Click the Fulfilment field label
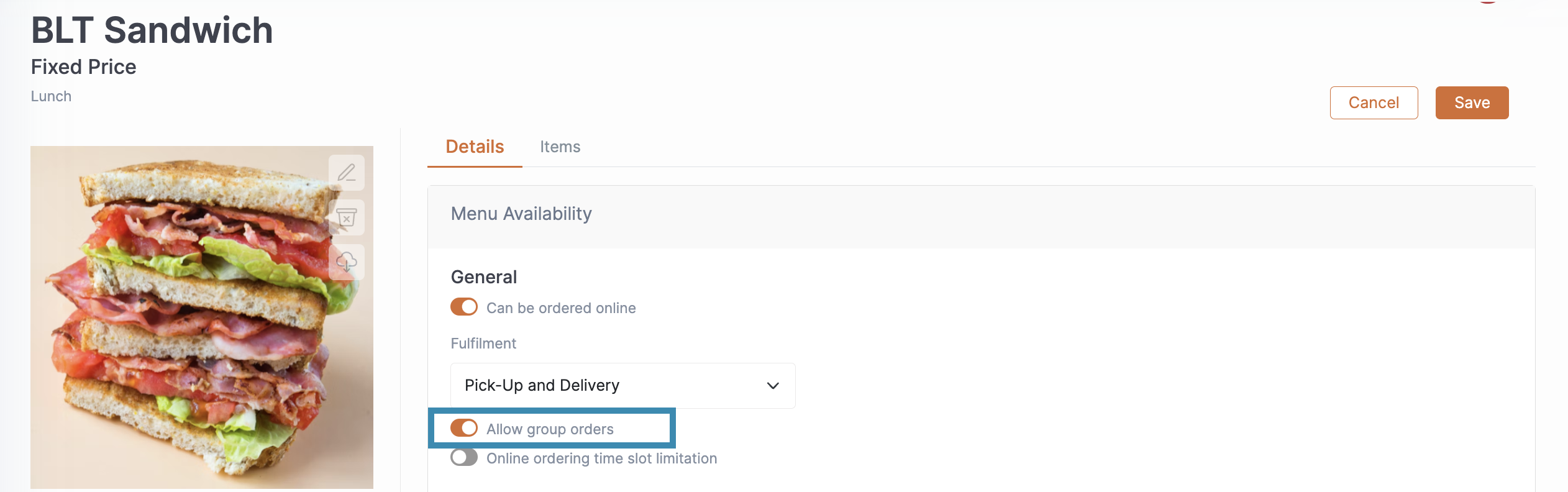Viewport: 1568px width, 492px height. point(483,344)
